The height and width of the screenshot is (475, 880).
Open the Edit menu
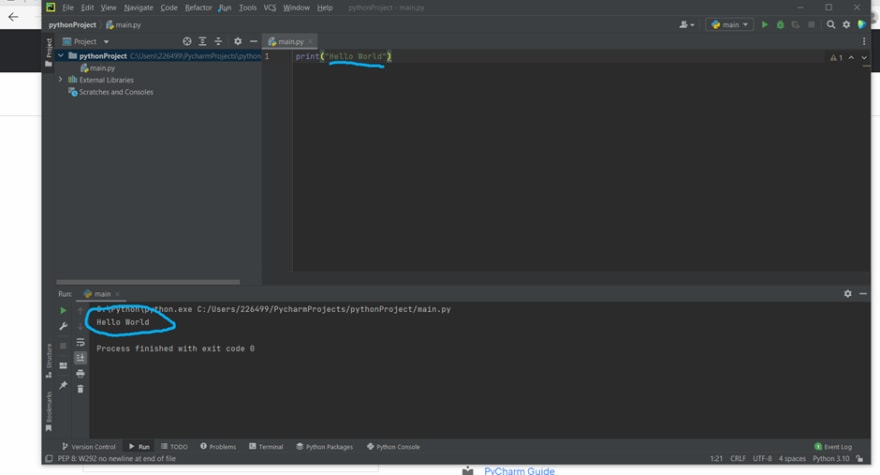[x=87, y=7]
